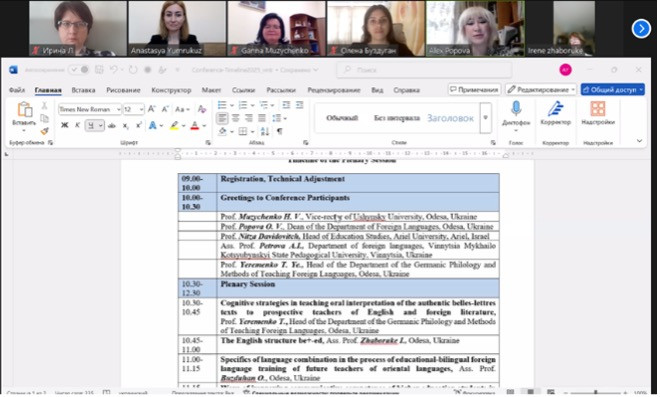The image size is (660, 397).
Task: Click the Примечания comments button
Action: pos(474,90)
